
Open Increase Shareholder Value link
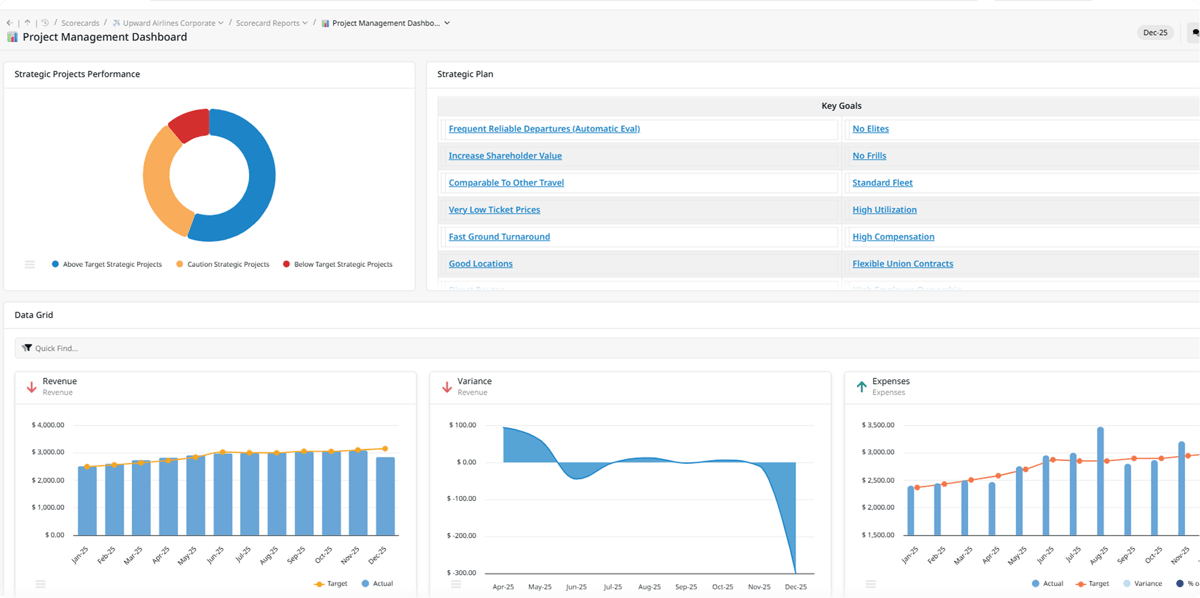coord(505,156)
